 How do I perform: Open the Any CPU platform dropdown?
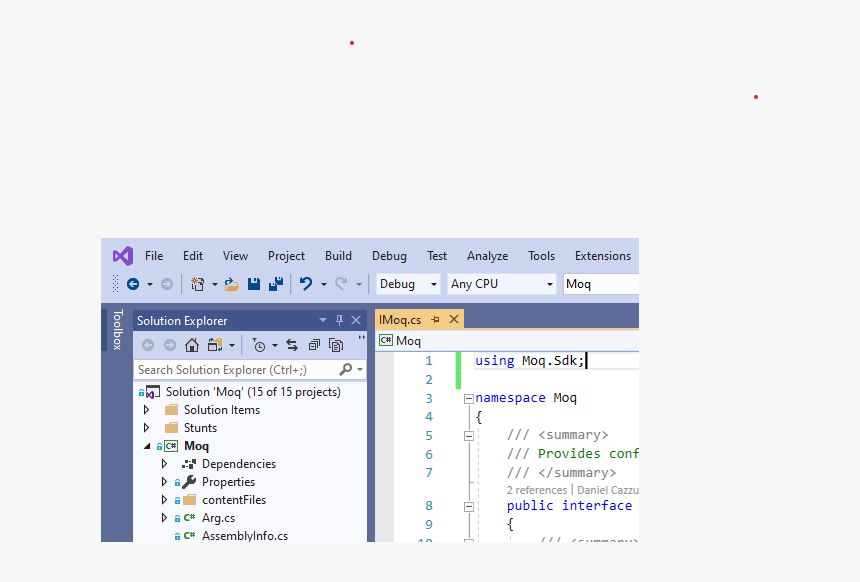pyautogui.click(x=501, y=284)
